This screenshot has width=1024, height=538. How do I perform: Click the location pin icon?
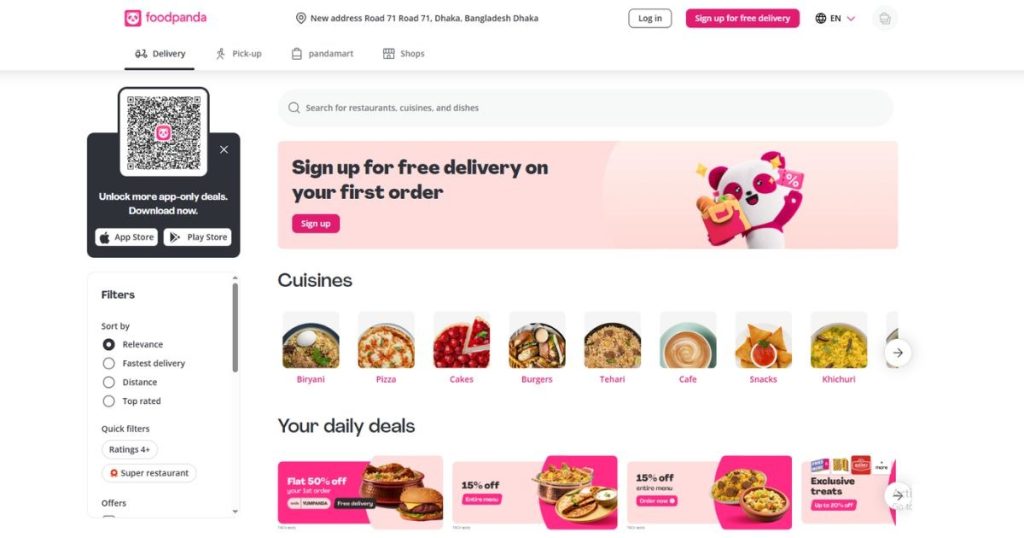300,18
